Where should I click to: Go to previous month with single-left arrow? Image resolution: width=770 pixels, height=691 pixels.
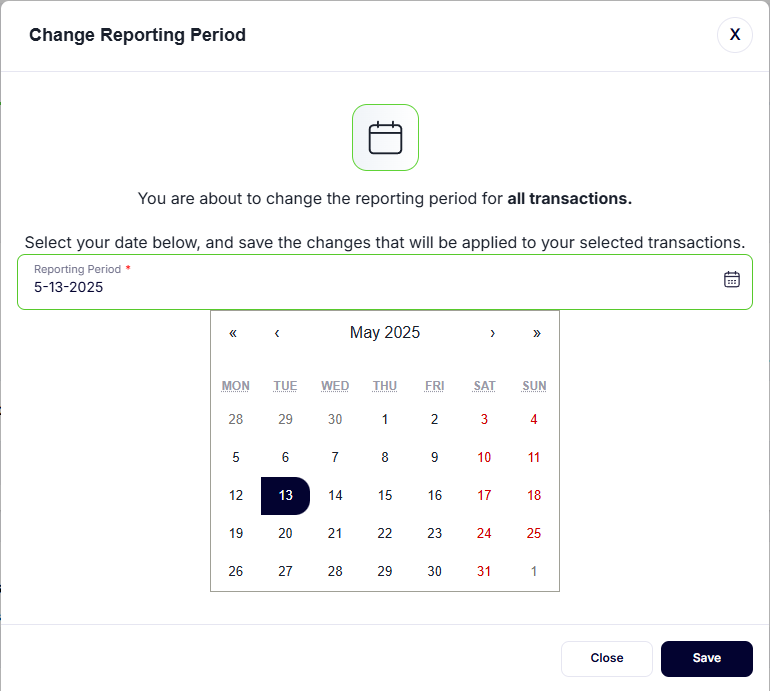[x=277, y=333]
